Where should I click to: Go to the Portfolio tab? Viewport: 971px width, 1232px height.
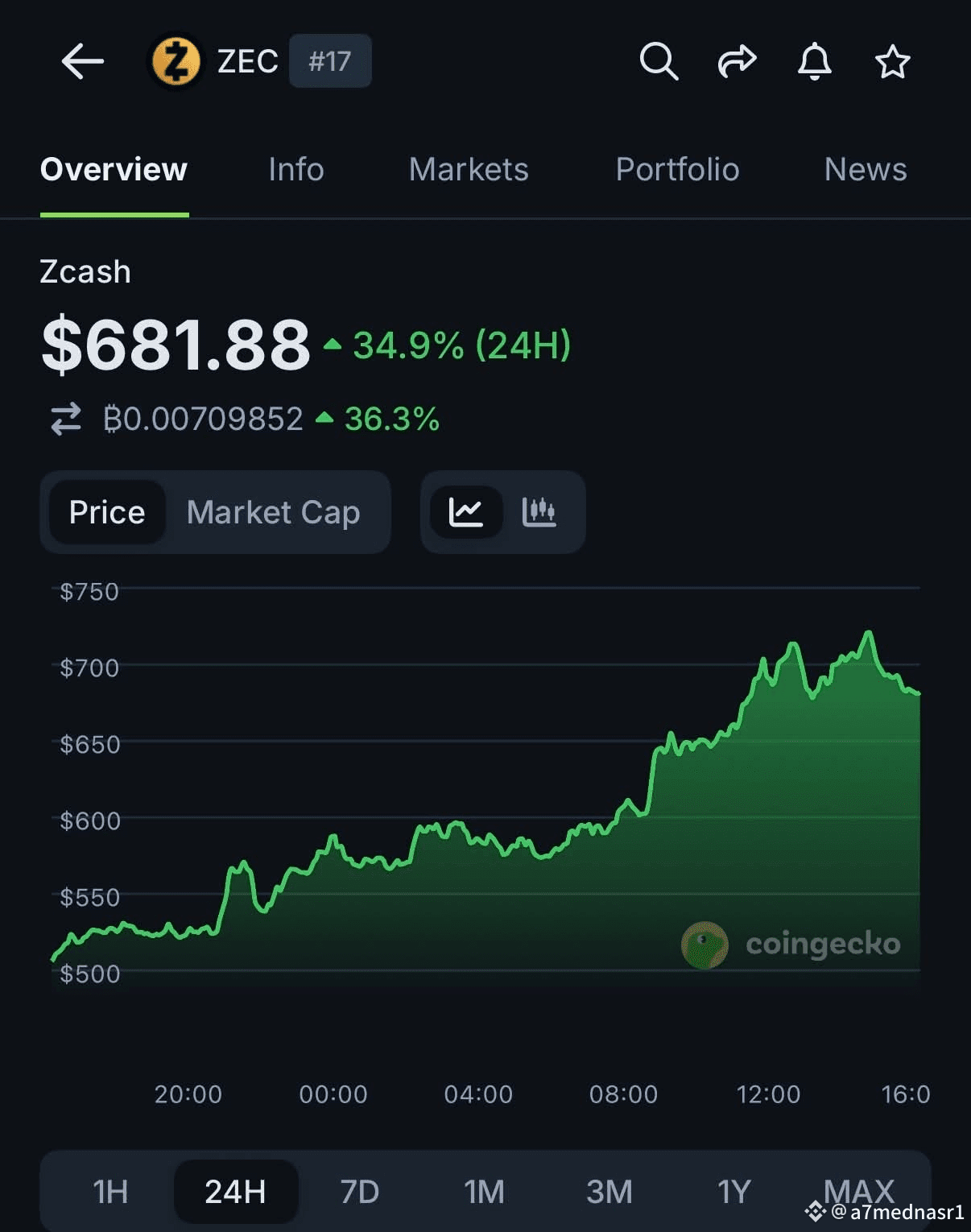coord(677,170)
